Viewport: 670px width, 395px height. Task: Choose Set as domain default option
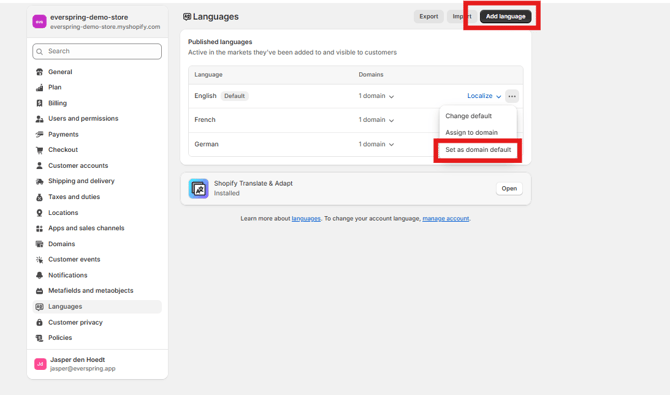[x=478, y=150]
